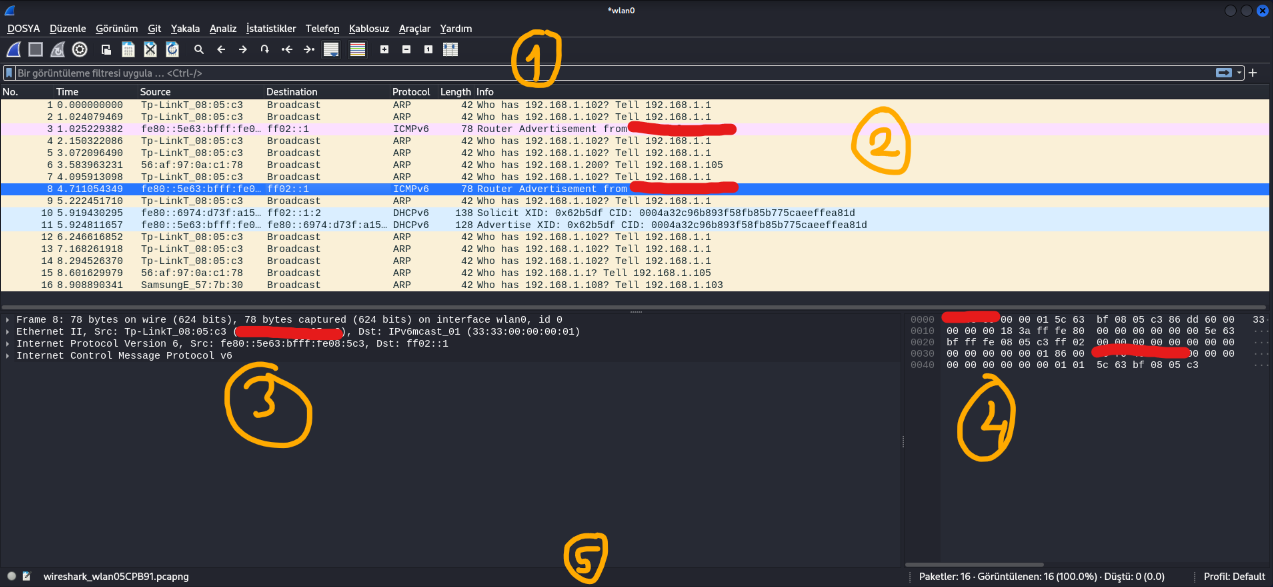The width and height of the screenshot is (1273, 587).
Task: Go to the first packet
Action: 287,48
